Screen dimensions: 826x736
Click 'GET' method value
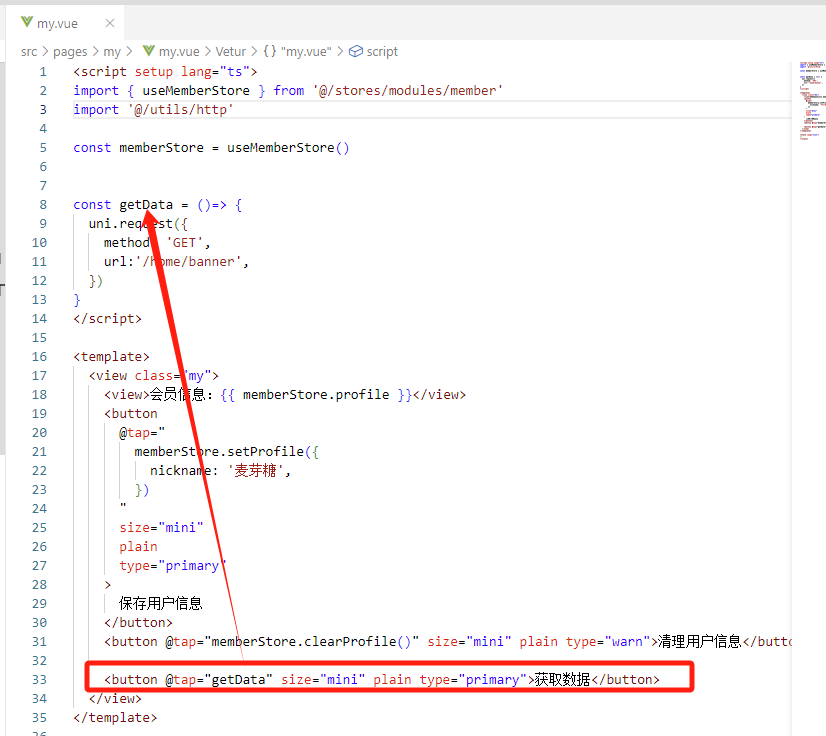pos(184,243)
